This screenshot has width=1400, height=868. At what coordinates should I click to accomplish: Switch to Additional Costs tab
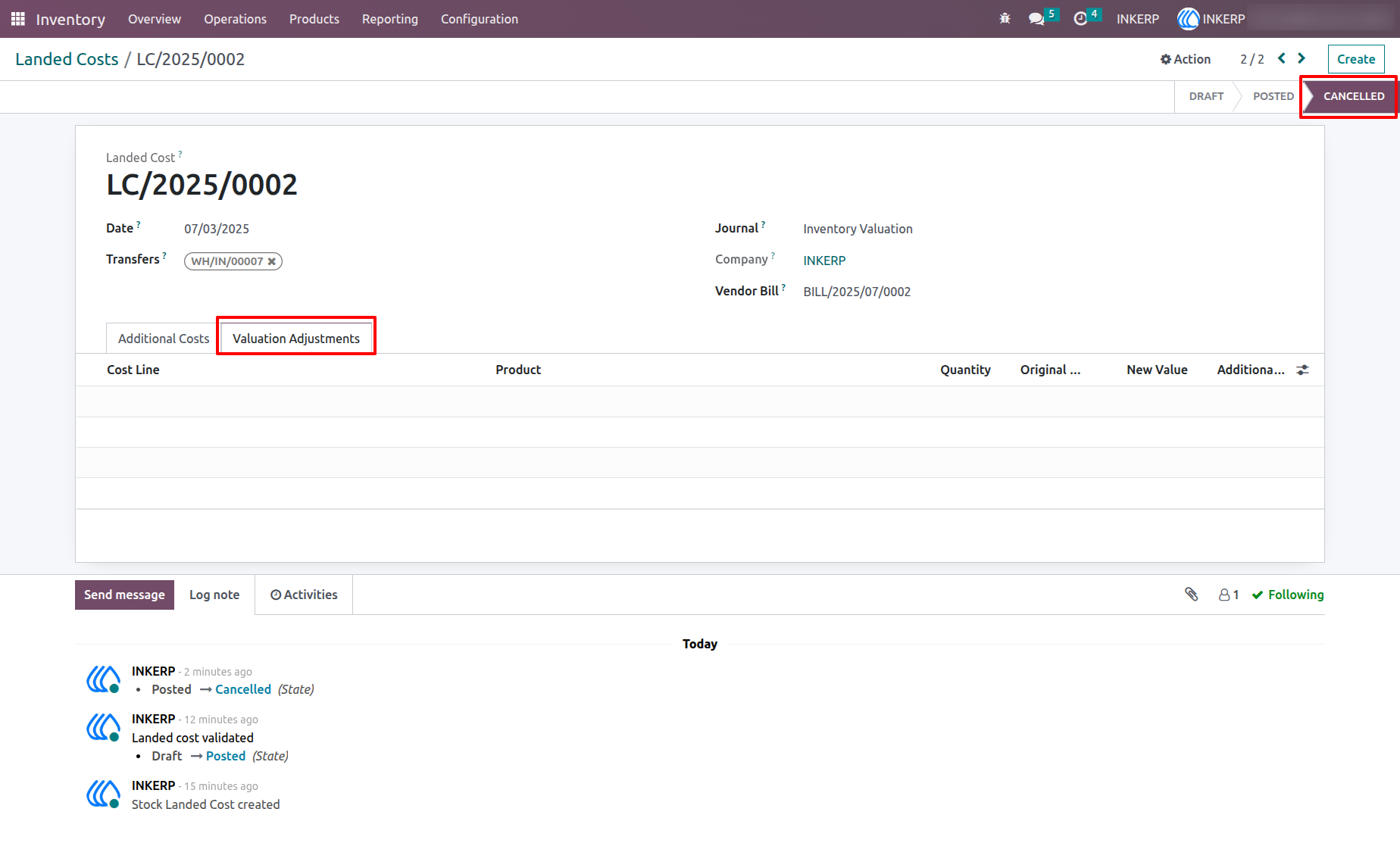coord(164,339)
